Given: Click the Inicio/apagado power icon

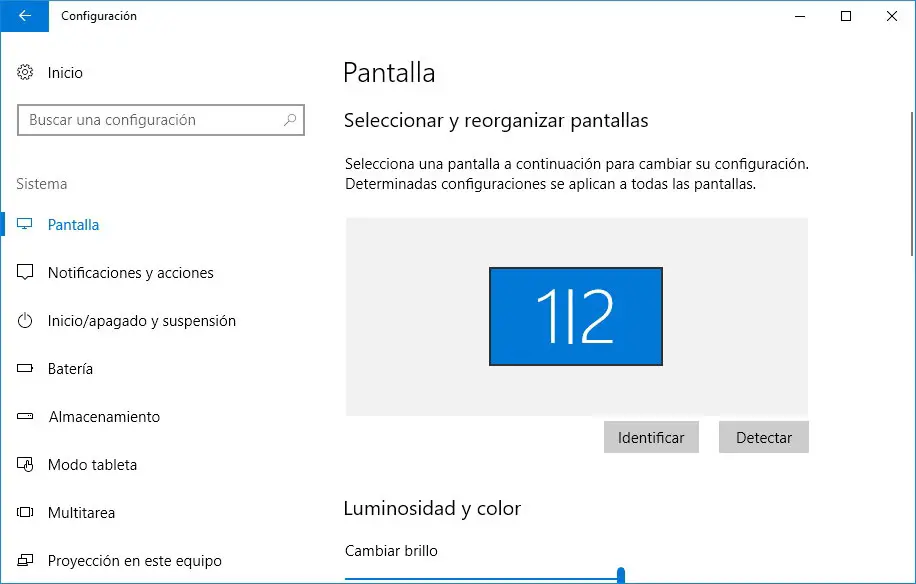Looking at the screenshot, I should 26,321.
